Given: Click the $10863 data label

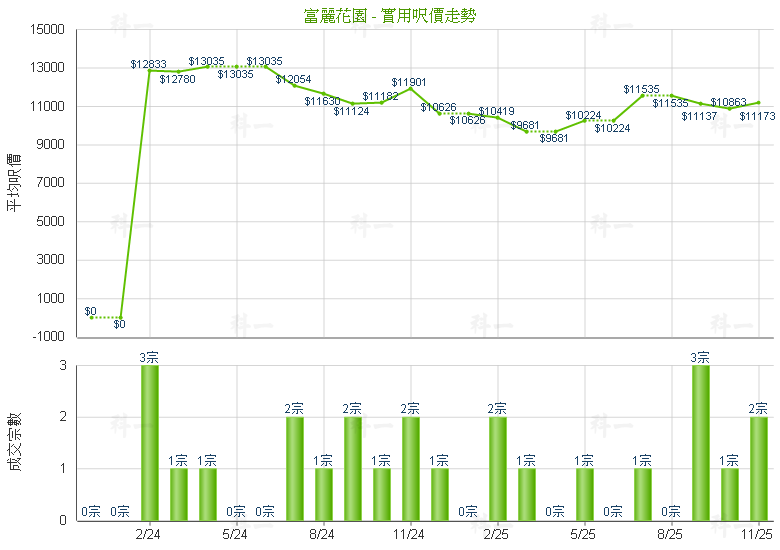Looking at the screenshot, I should pos(728,102).
